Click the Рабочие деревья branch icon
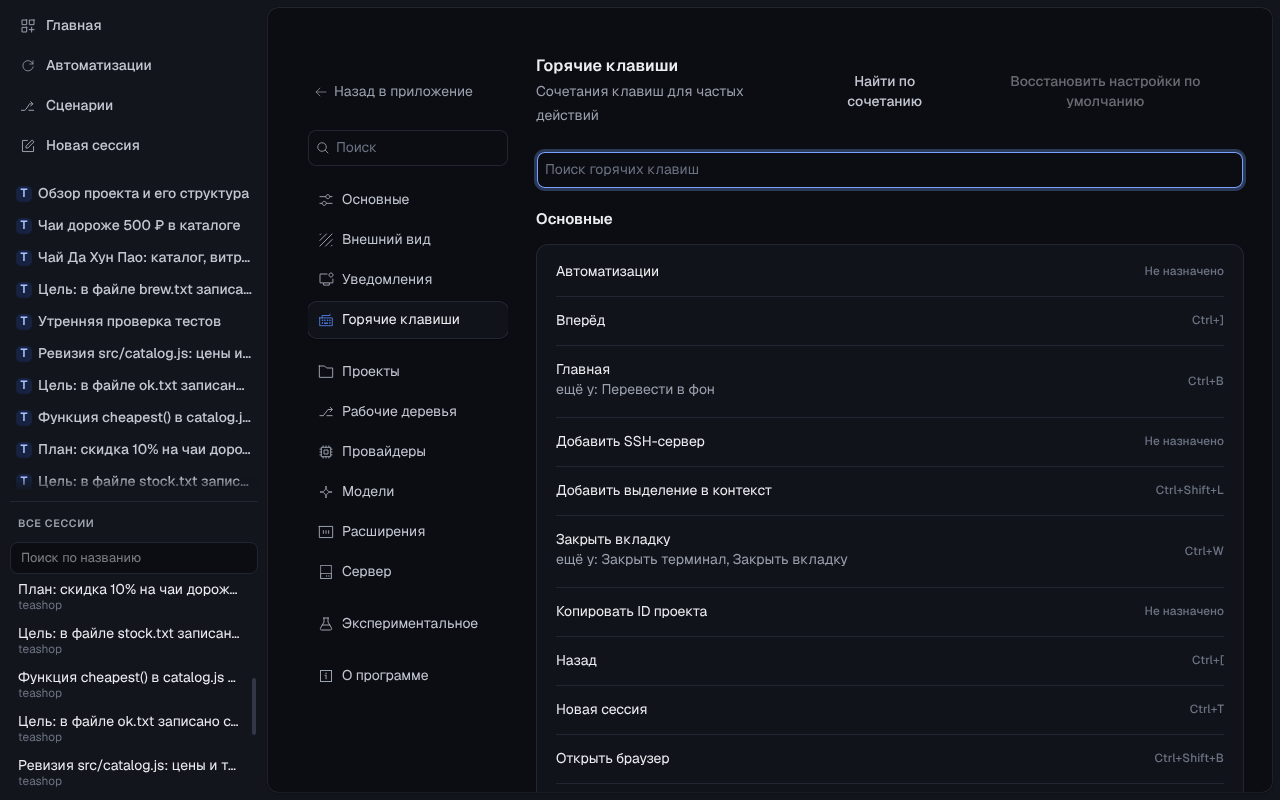The image size is (1280, 800). coord(326,412)
